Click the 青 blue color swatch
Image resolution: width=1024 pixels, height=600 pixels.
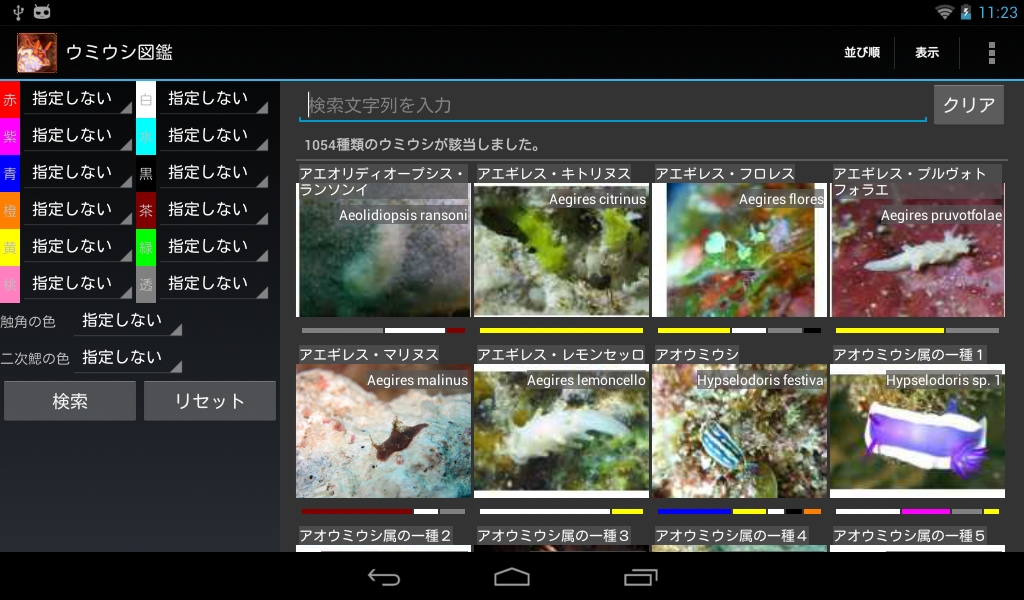[10, 173]
